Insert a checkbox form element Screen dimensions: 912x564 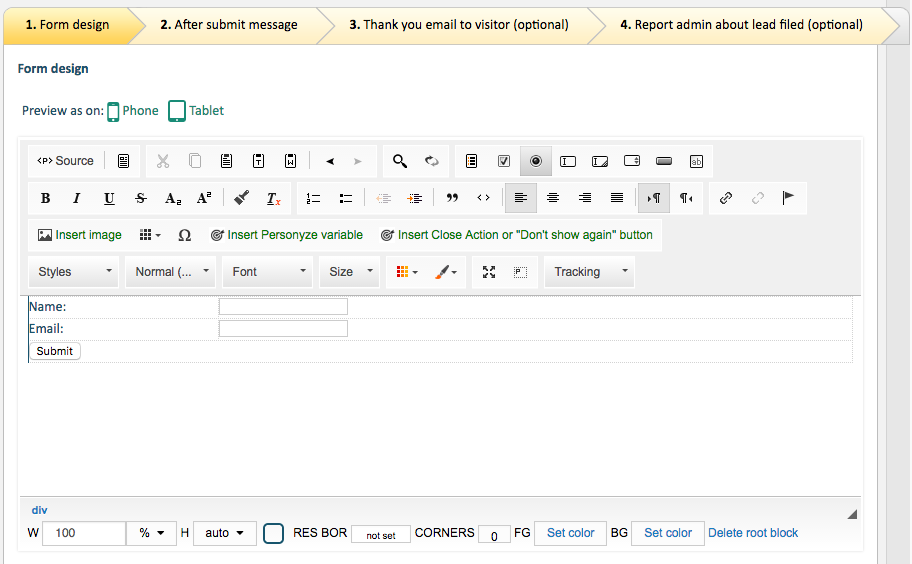504,161
